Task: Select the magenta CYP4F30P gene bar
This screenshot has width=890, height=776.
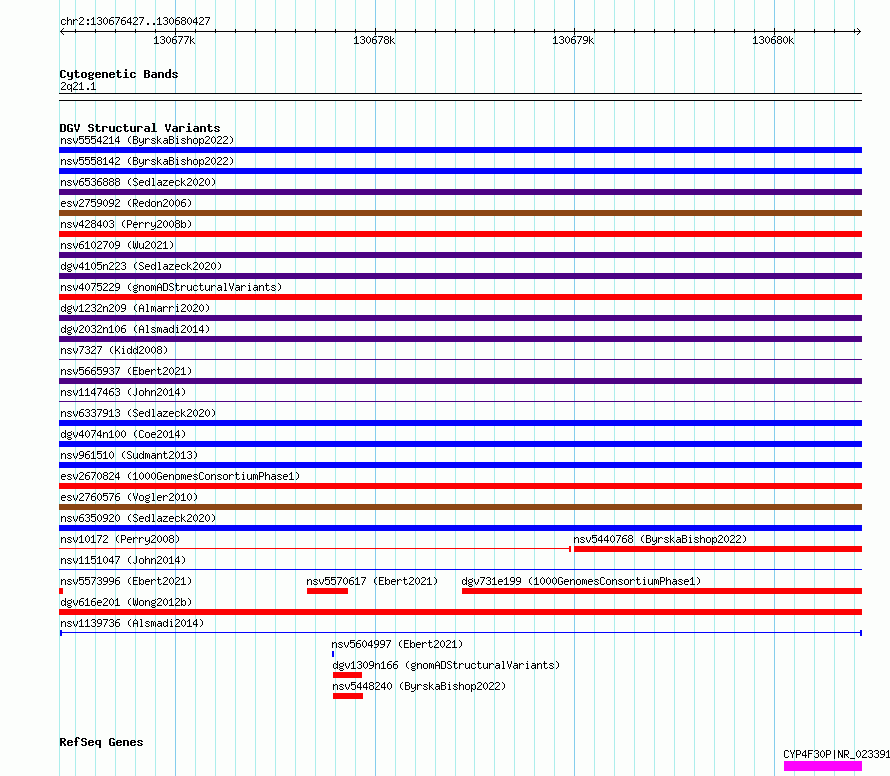Action: pyautogui.click(x=823, y=766)
